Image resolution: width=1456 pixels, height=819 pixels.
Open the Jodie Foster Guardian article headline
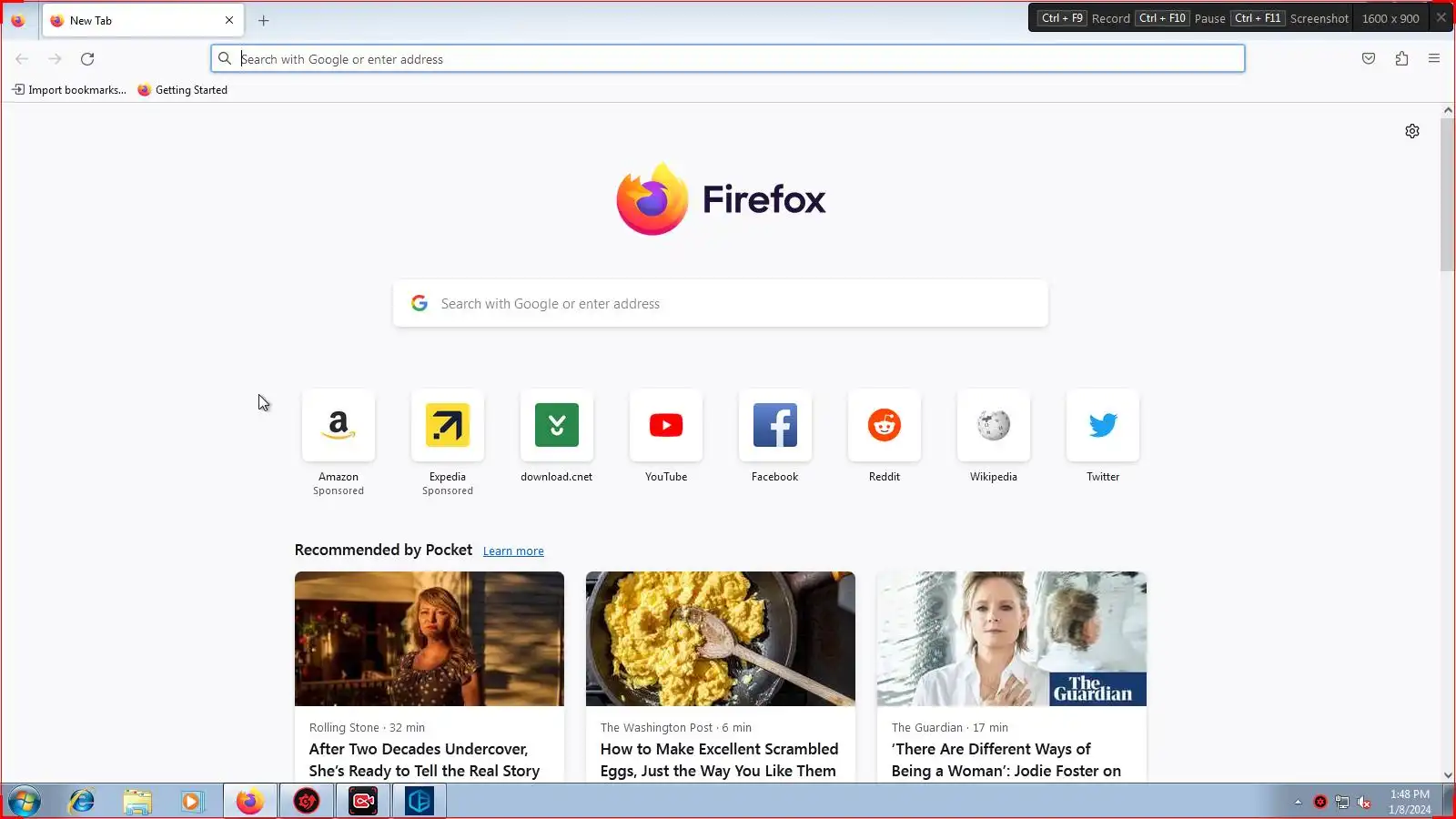(1006, 760)
